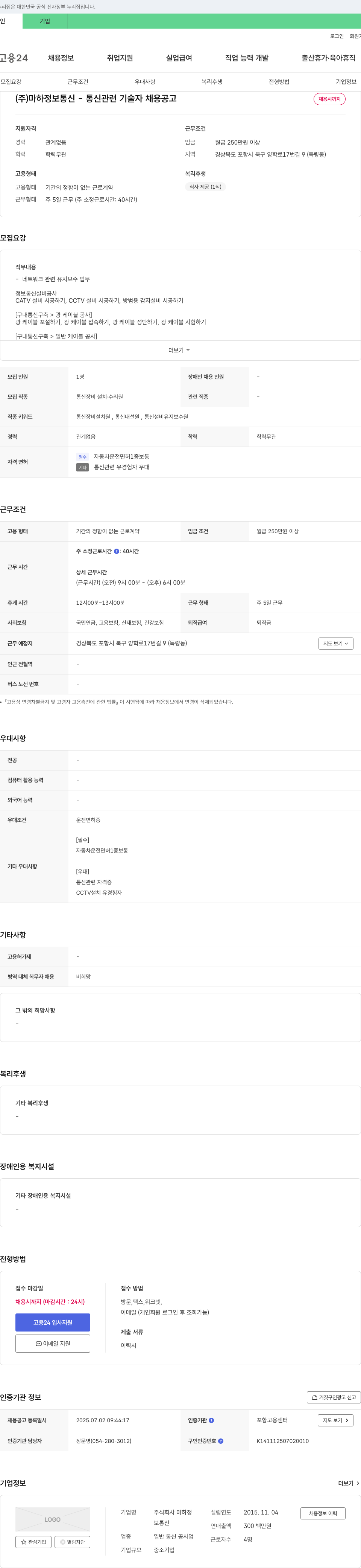Screen dimensions: 361x1568
Task: Click 300 백만원 sales value
Action: pos(258,1526)
